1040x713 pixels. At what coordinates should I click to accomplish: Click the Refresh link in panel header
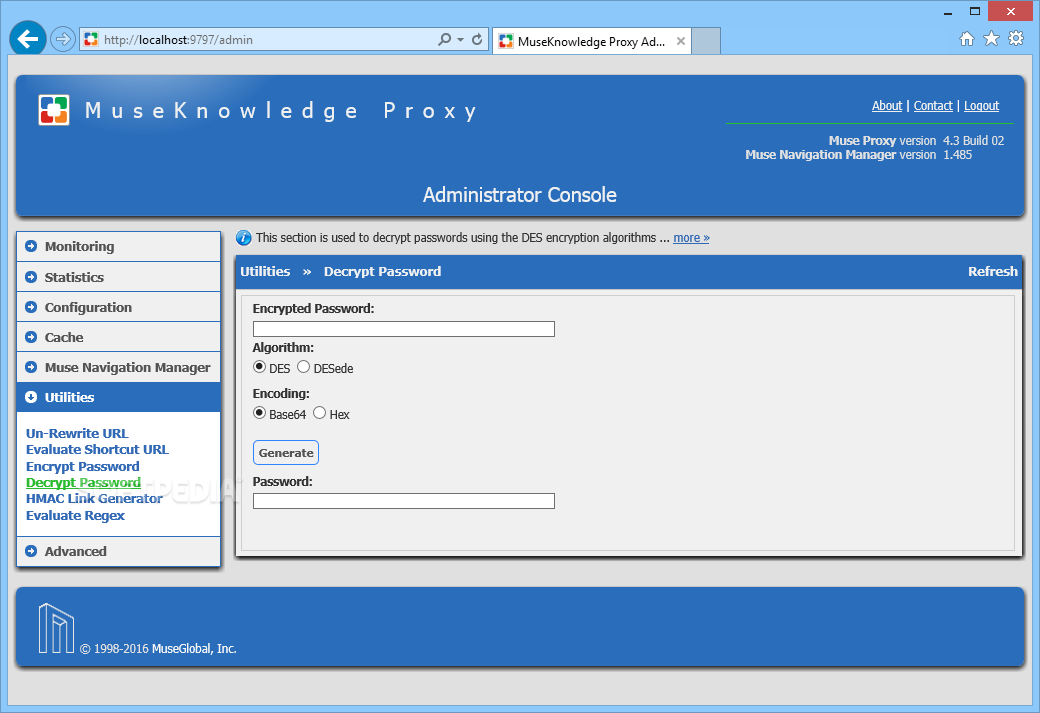[x=992, y=271]
